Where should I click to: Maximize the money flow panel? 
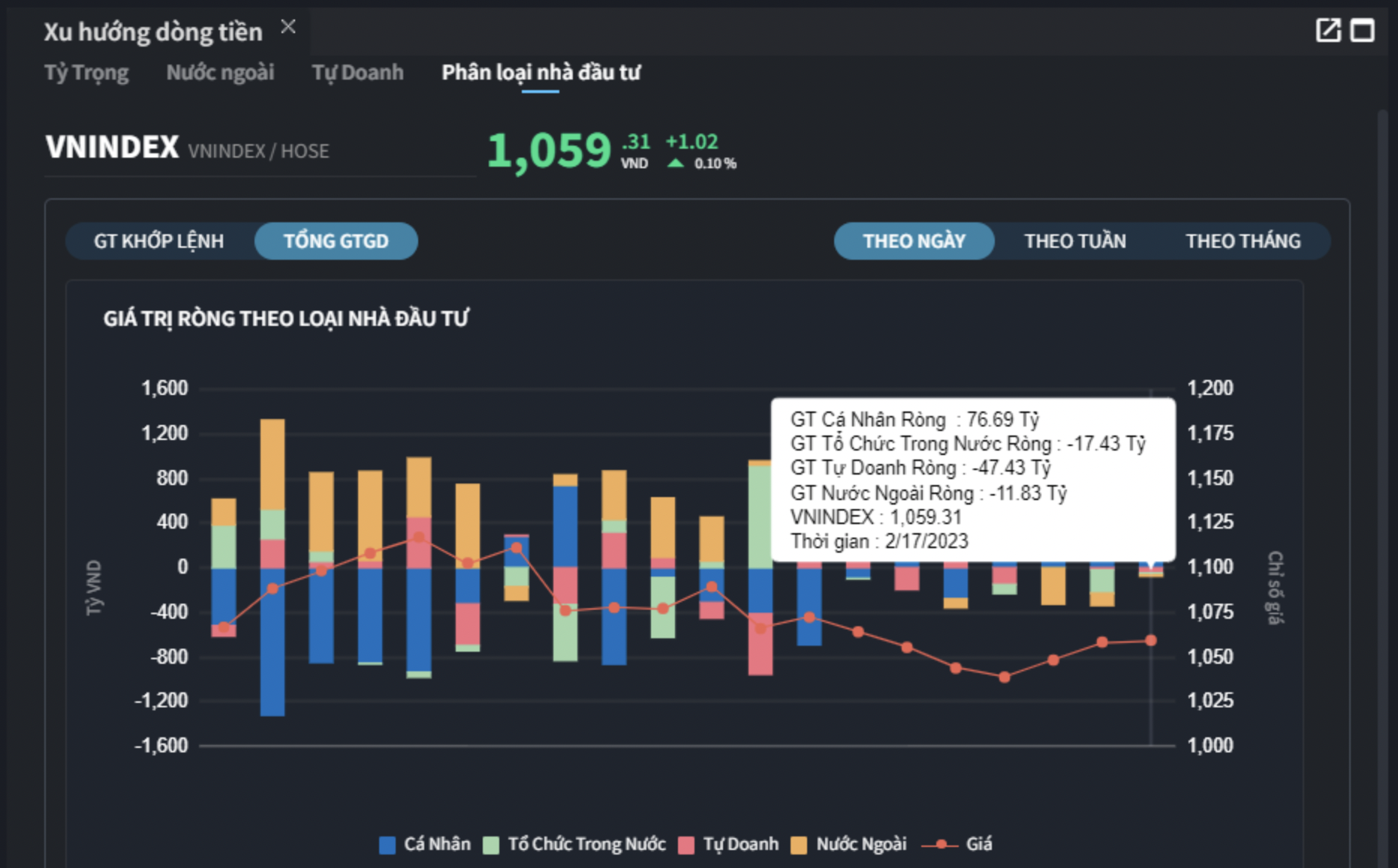tap(1363, 31)
